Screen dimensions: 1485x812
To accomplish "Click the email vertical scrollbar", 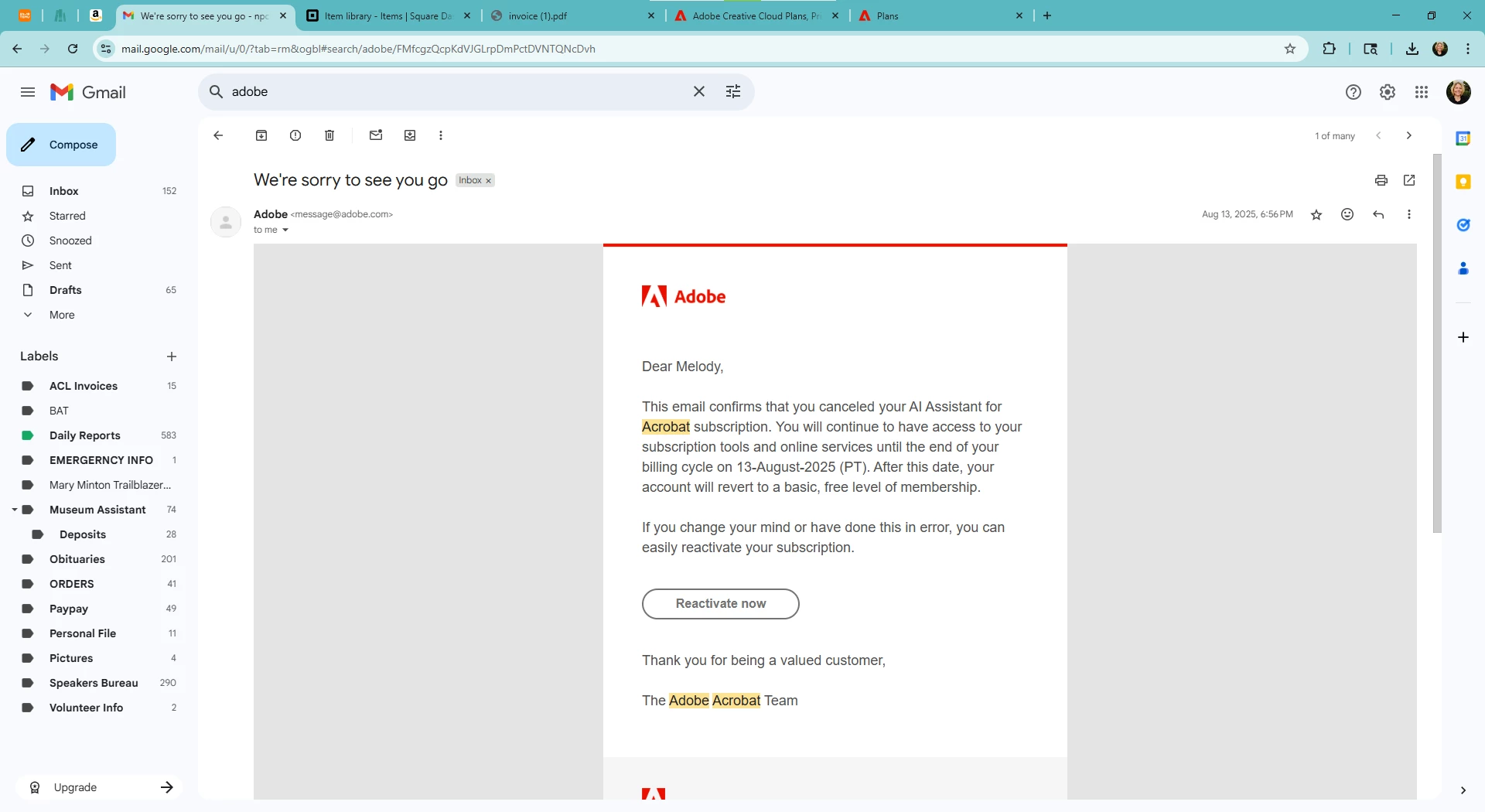I will (1437, 344).
